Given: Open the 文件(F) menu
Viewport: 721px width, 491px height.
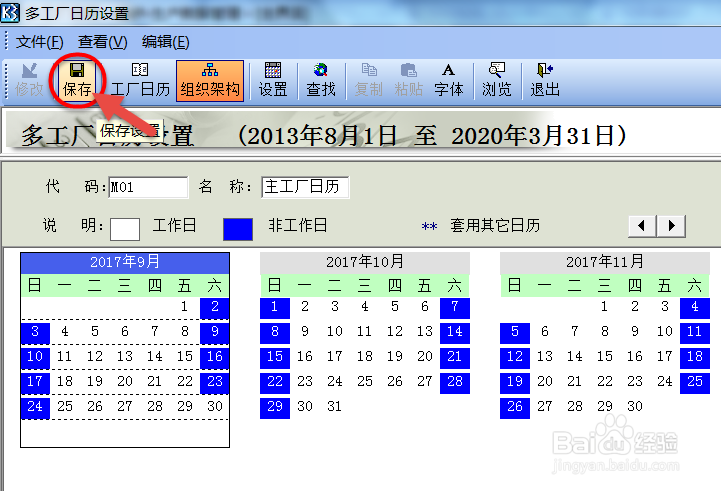Looking at the screenshot, I should point(40,42).
